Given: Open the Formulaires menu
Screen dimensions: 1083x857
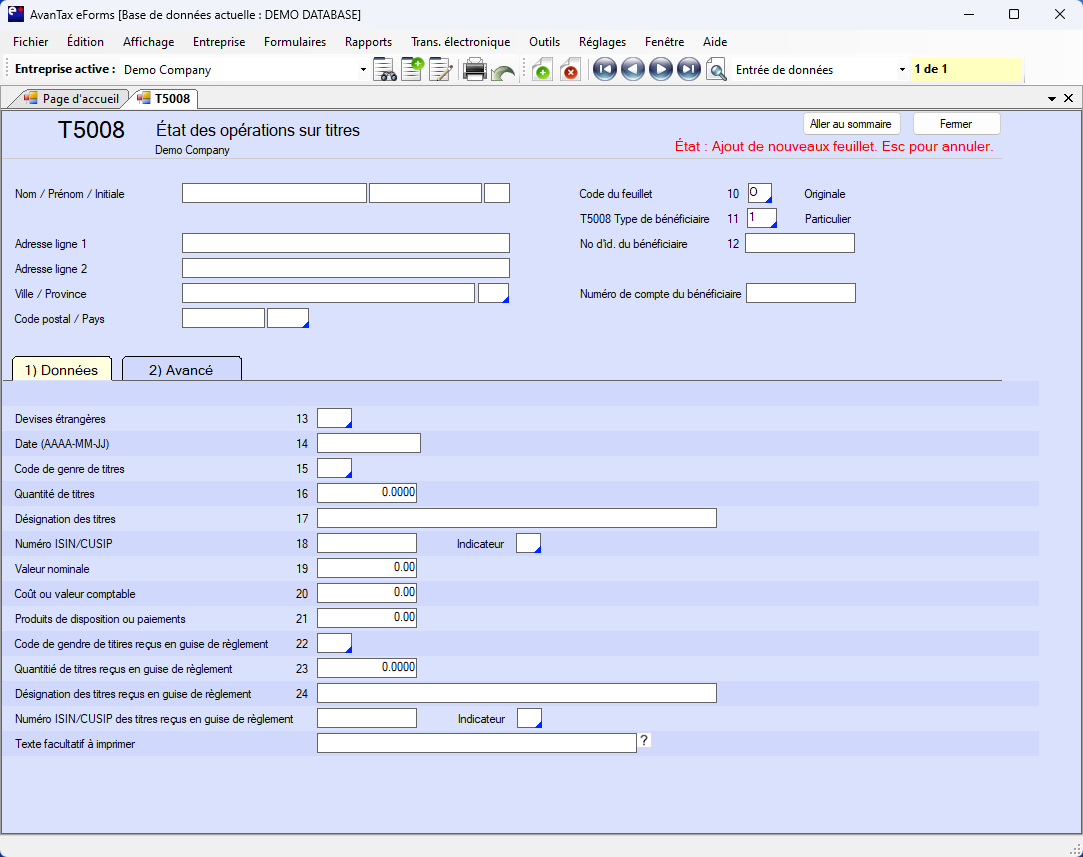Looking at the screenshot, I should point(295,42).
